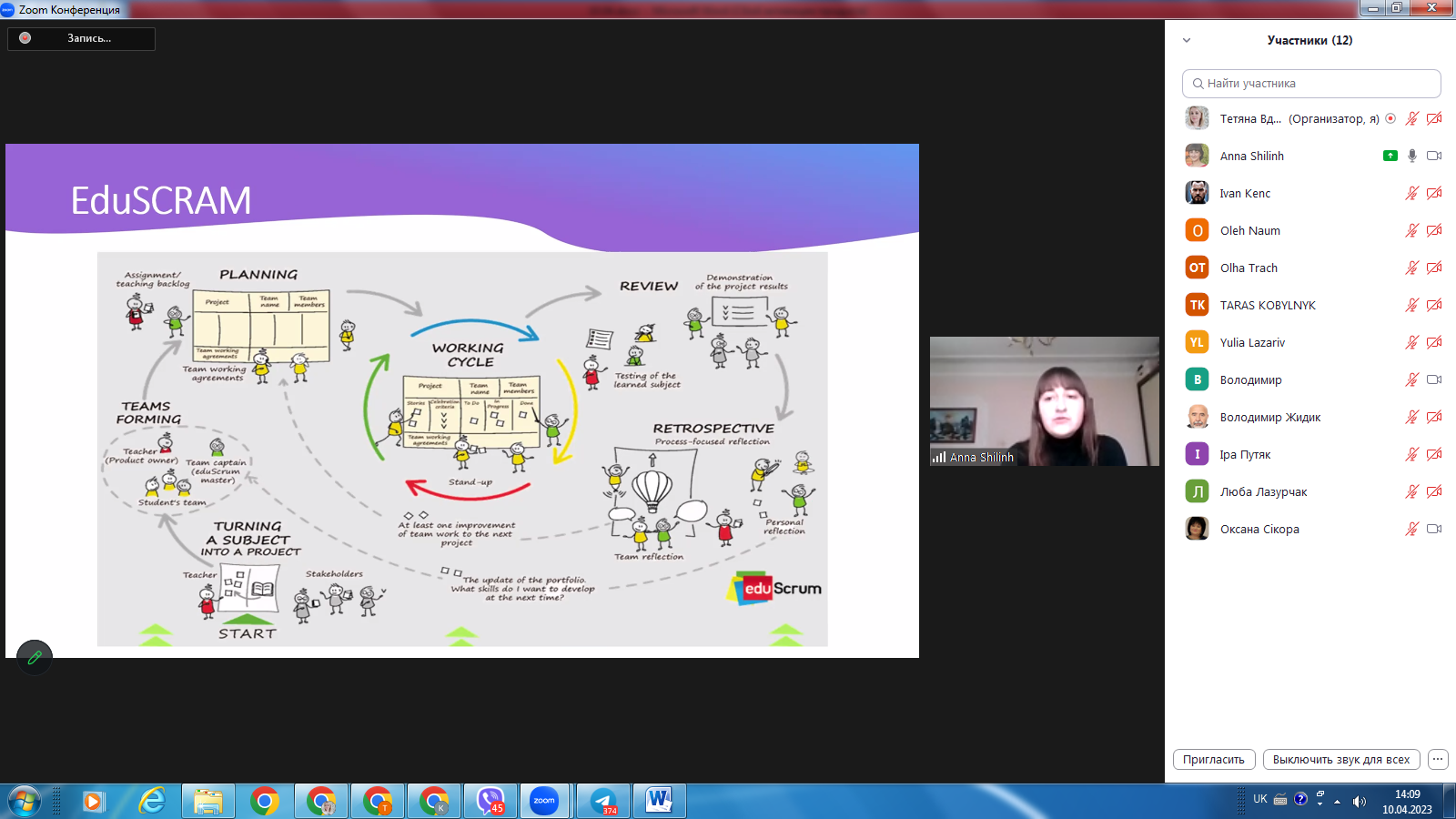This screenshot has width=1456, height=819.
Task: Unmute Ivan Kenc's microphone
Action: pyautogui.click(x=1412, y=193)
